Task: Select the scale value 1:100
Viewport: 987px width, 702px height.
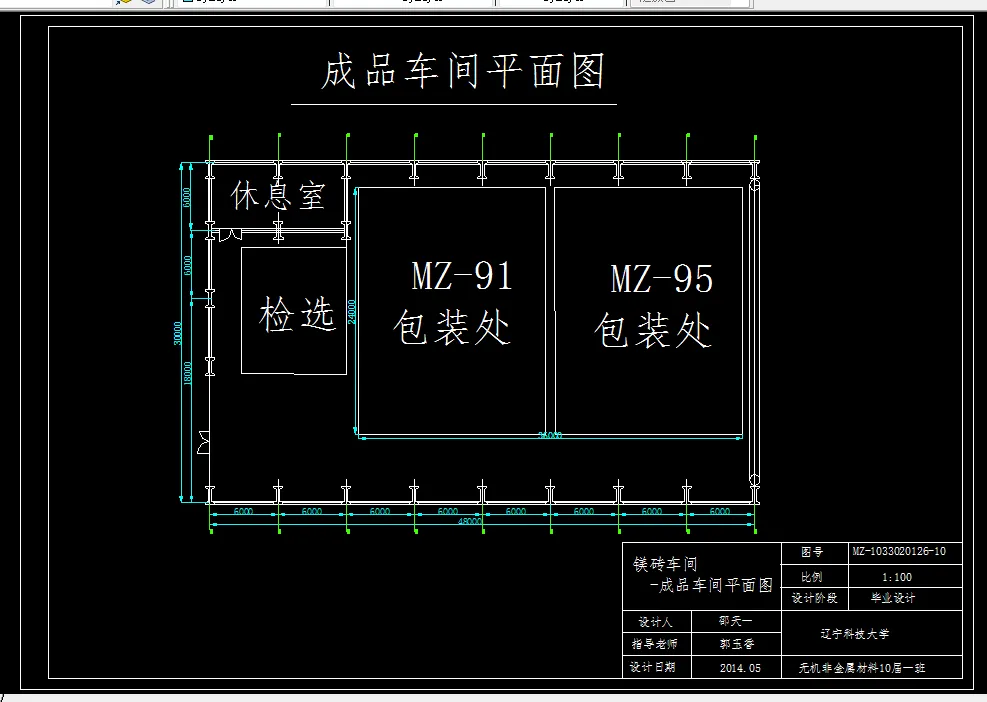Action: click(897, 577)
